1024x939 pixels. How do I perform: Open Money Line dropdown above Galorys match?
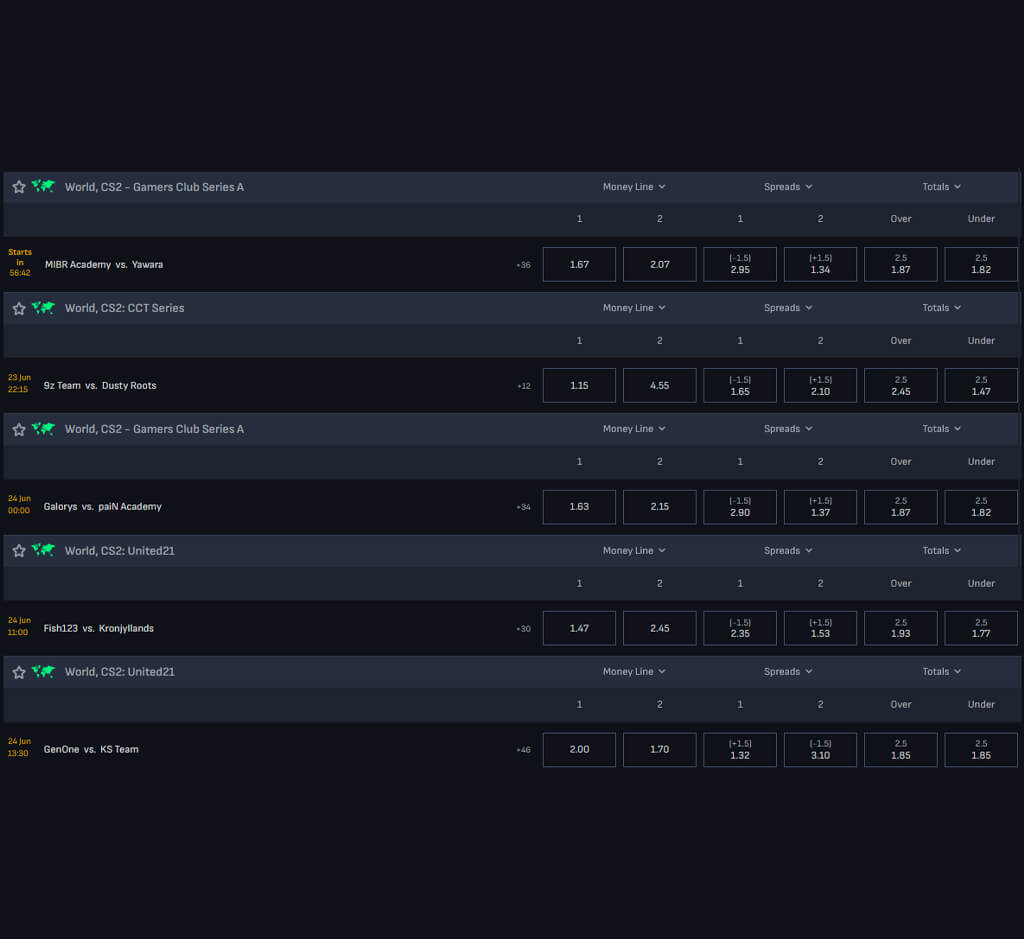634,428
